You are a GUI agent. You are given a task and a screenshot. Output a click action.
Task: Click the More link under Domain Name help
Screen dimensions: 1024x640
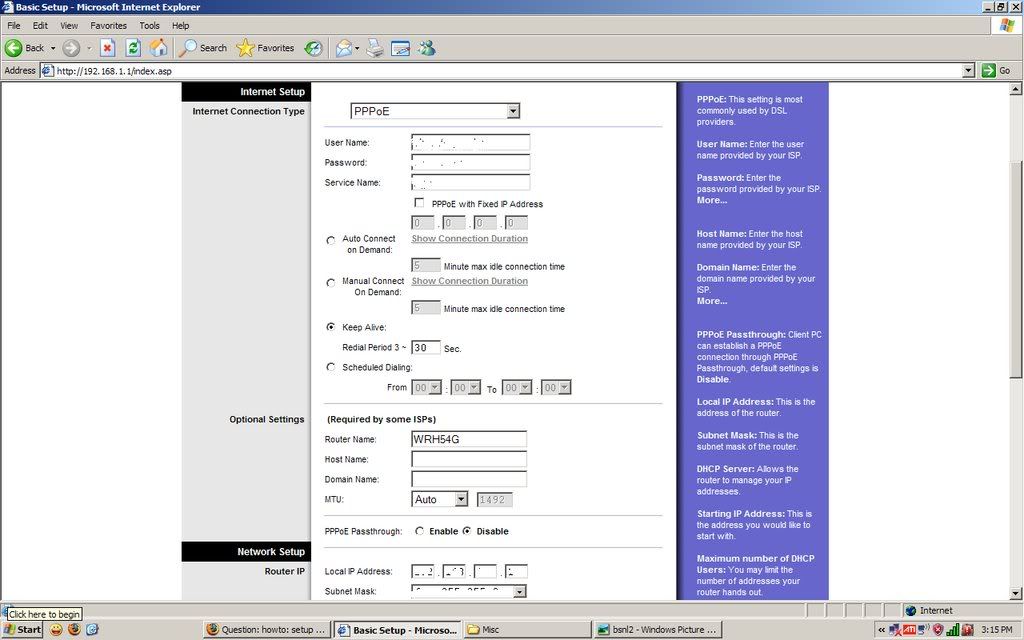click(x=712, y=301)
